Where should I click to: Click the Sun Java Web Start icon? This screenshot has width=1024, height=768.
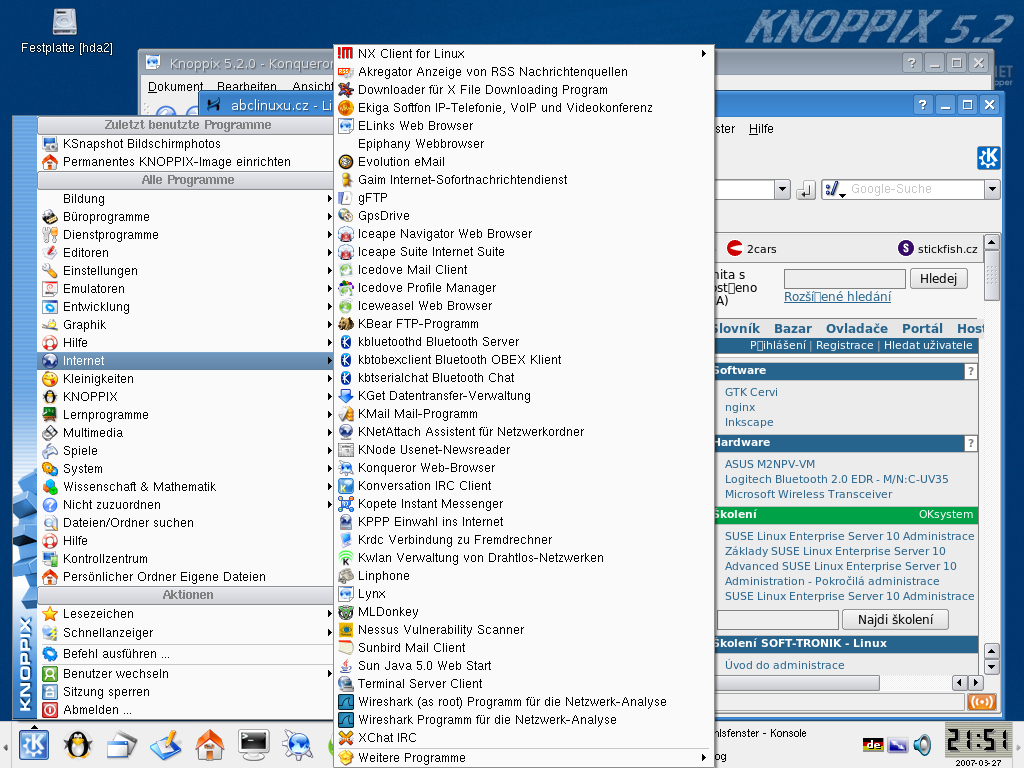[346, 666]
